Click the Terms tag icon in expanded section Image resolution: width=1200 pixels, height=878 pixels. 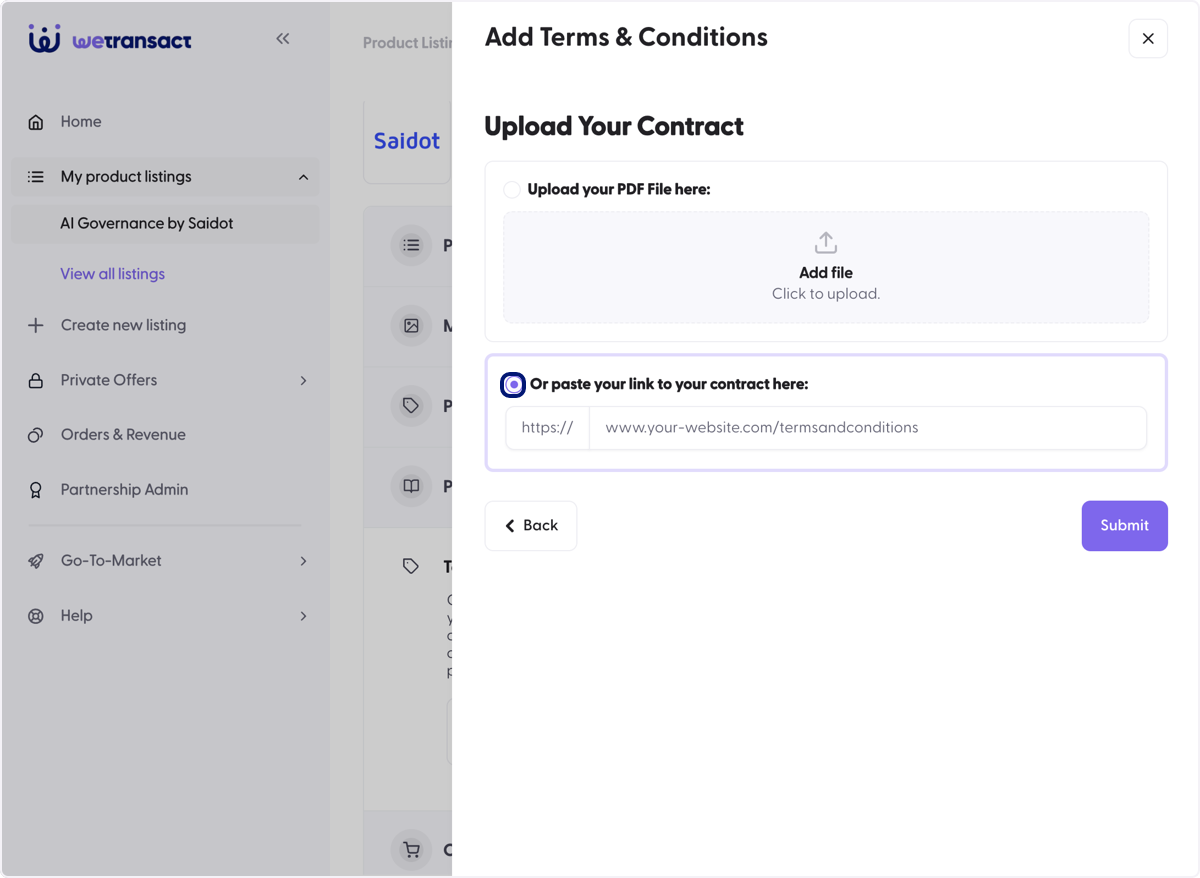411,566
